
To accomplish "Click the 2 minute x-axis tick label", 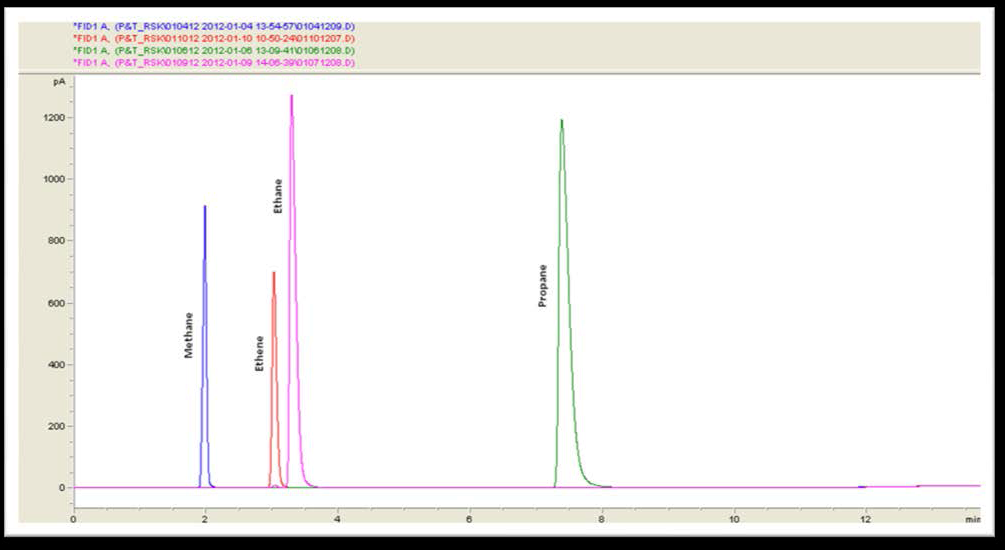I will pos(205,518).
